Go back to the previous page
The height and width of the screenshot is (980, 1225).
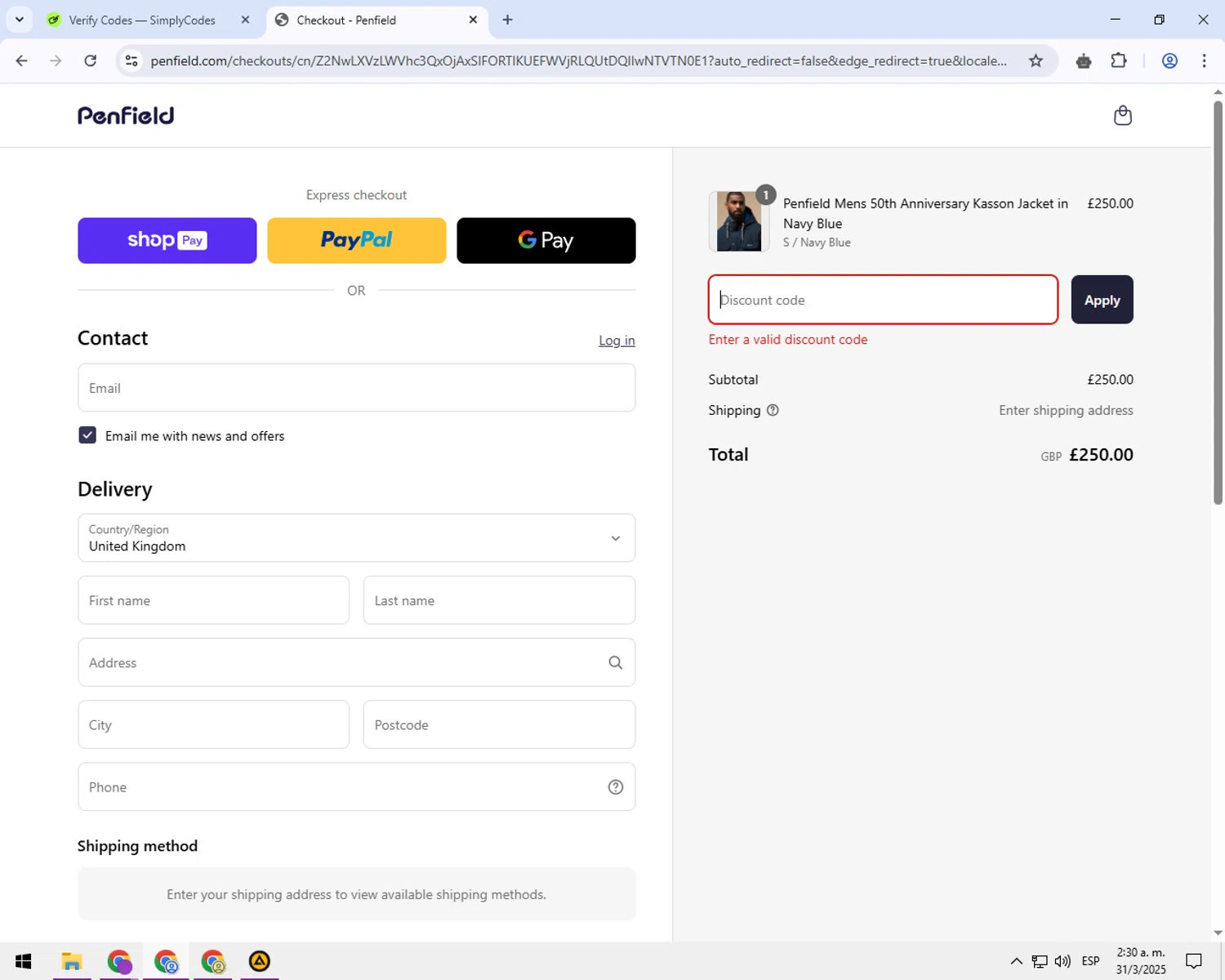point(22,60)
